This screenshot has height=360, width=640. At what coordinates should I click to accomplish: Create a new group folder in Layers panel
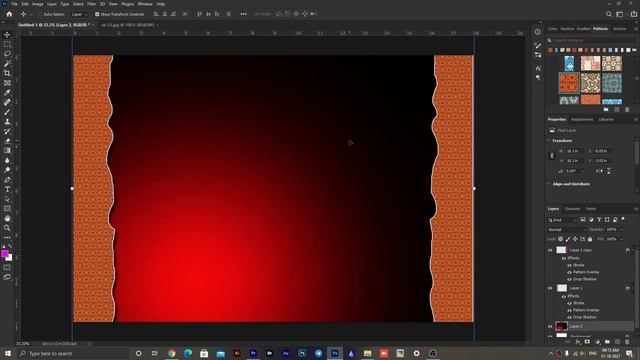[x=607, y=342]
